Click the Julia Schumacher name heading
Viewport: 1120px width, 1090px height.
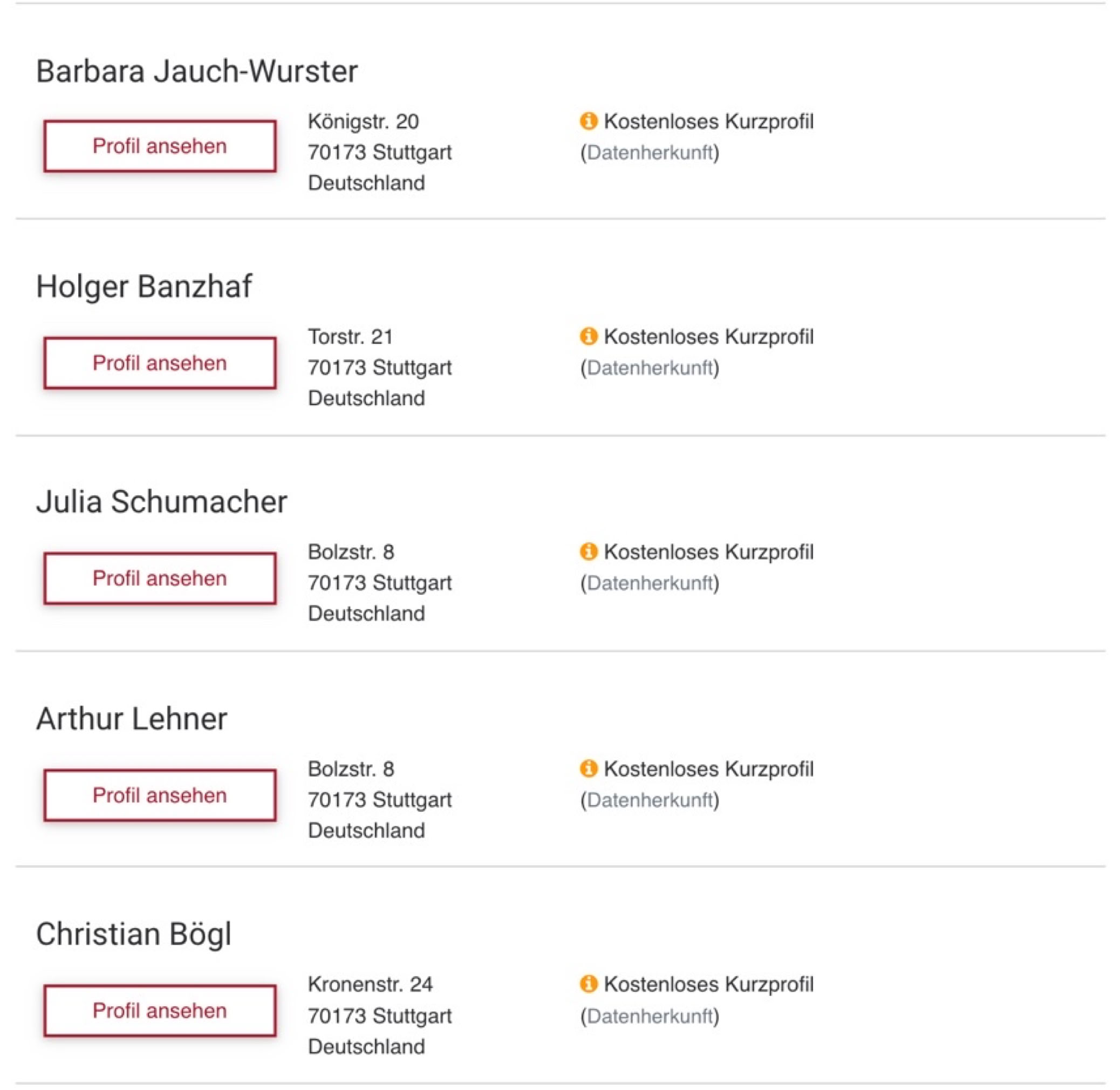[x=161, y=502]
